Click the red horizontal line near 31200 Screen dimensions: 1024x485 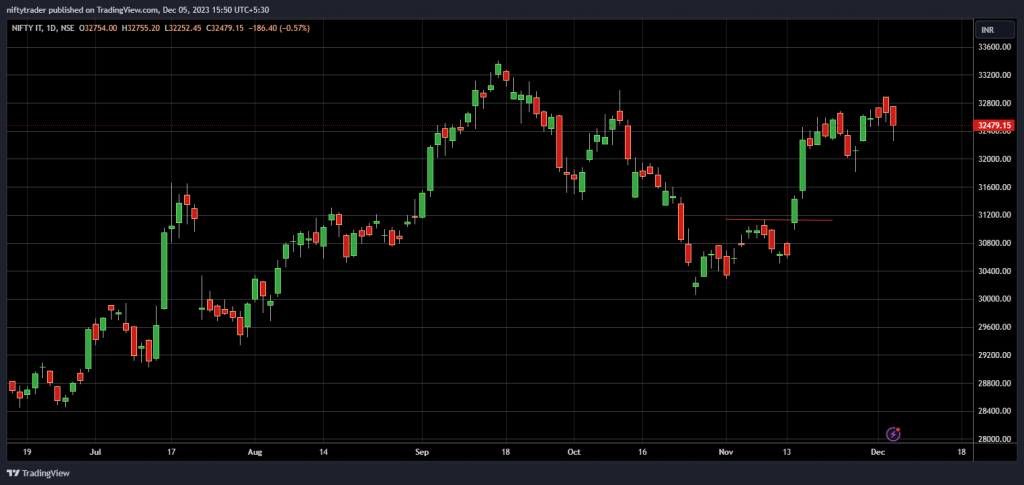coord(778,219)
